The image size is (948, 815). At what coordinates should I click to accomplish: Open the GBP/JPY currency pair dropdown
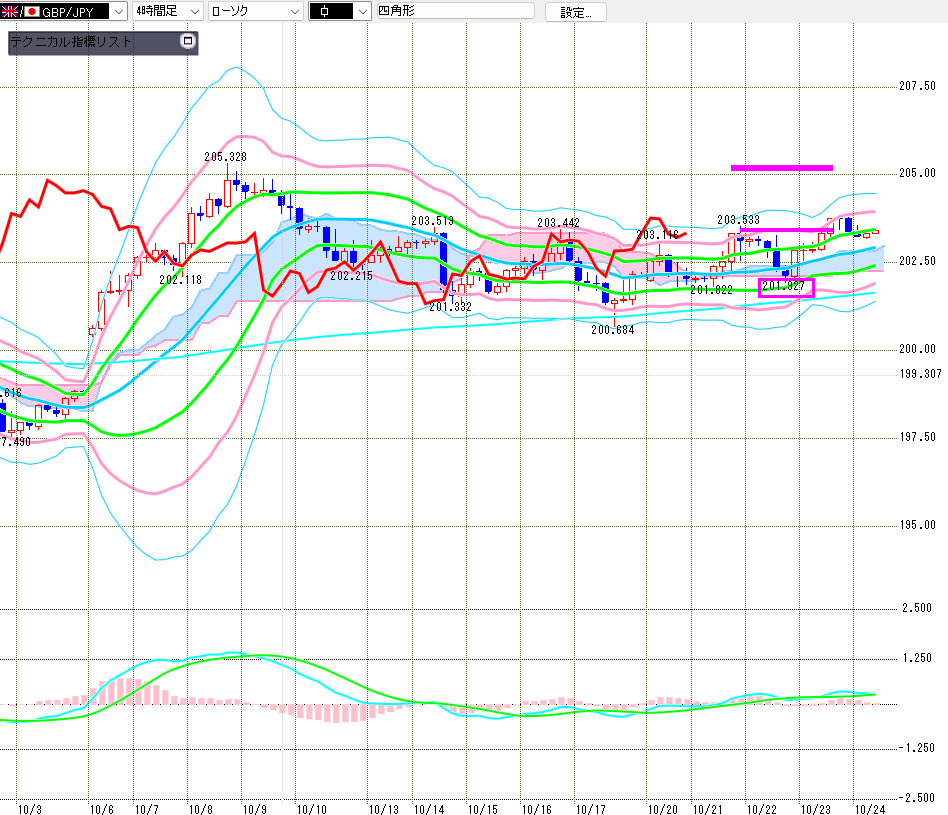117,12
